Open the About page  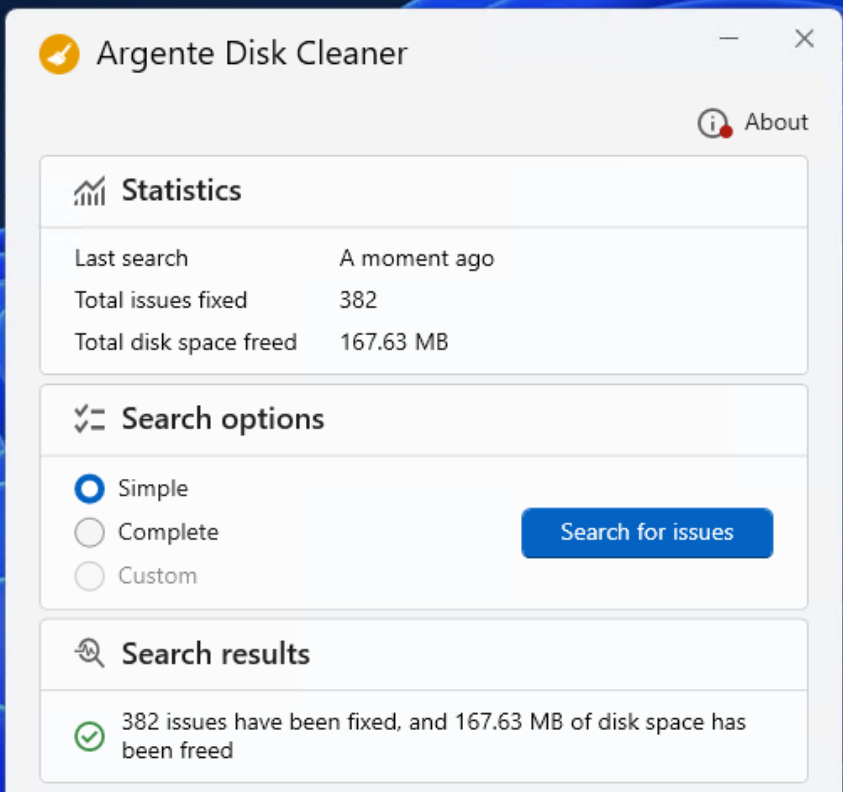(x=776, y=122)
